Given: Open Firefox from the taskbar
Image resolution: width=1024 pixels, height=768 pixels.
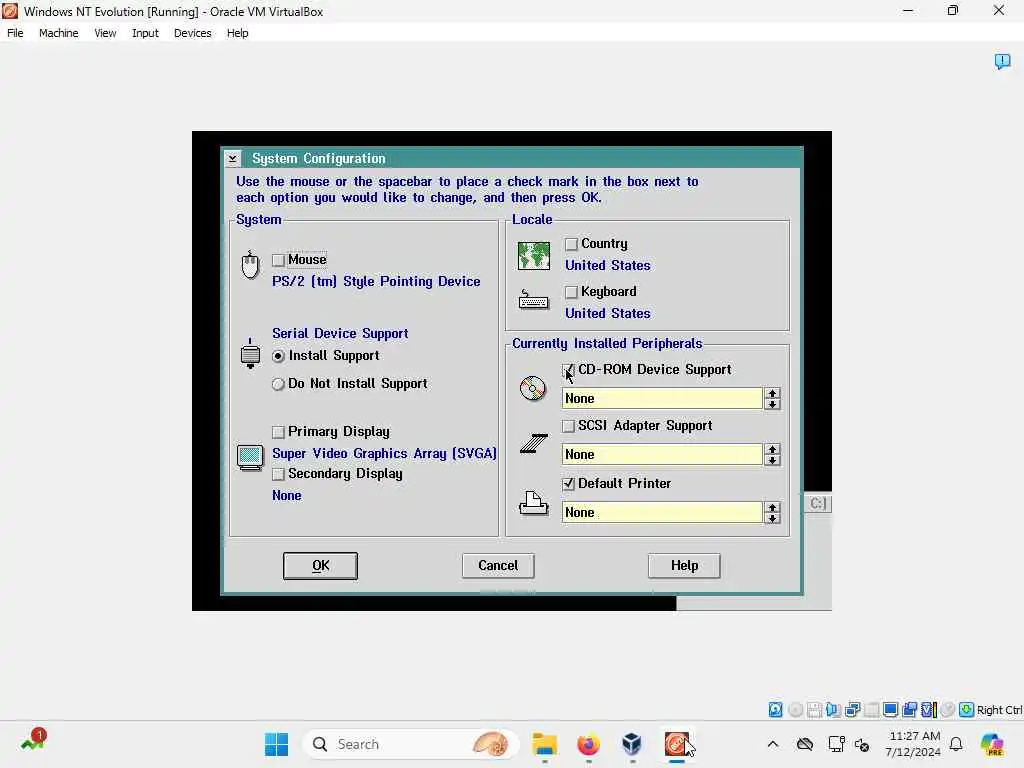Looking at the screenshot, I should (588, 744).
